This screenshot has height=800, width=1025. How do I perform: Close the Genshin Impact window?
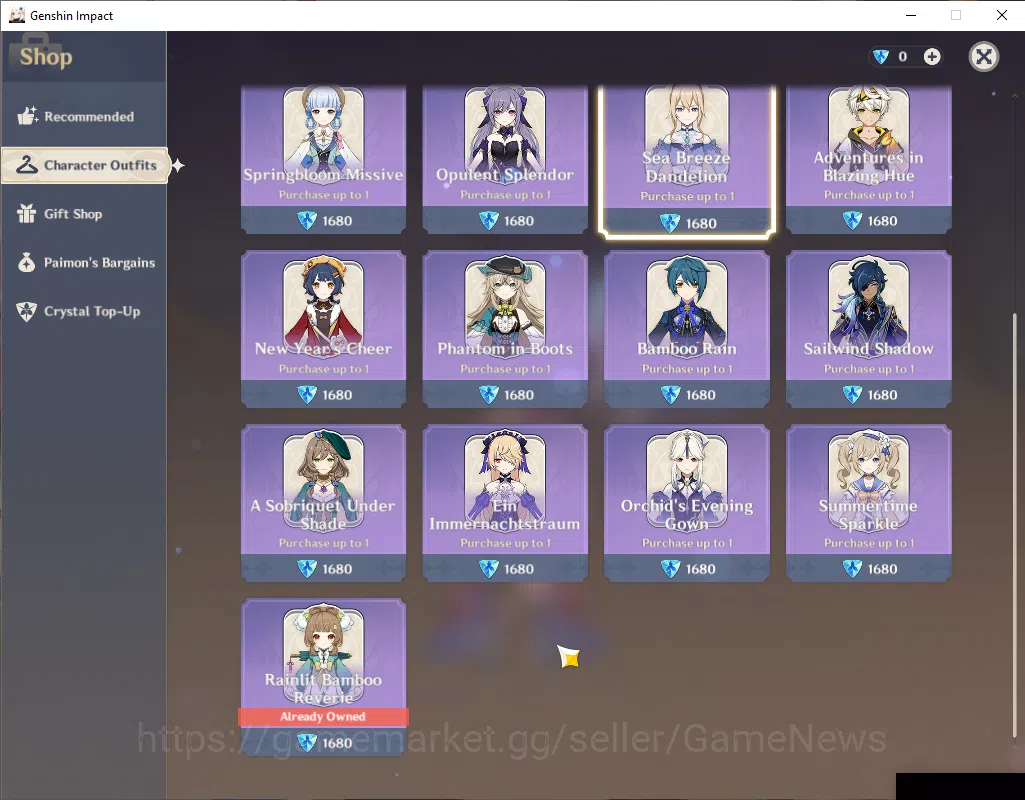click(x=1001, y=15)
